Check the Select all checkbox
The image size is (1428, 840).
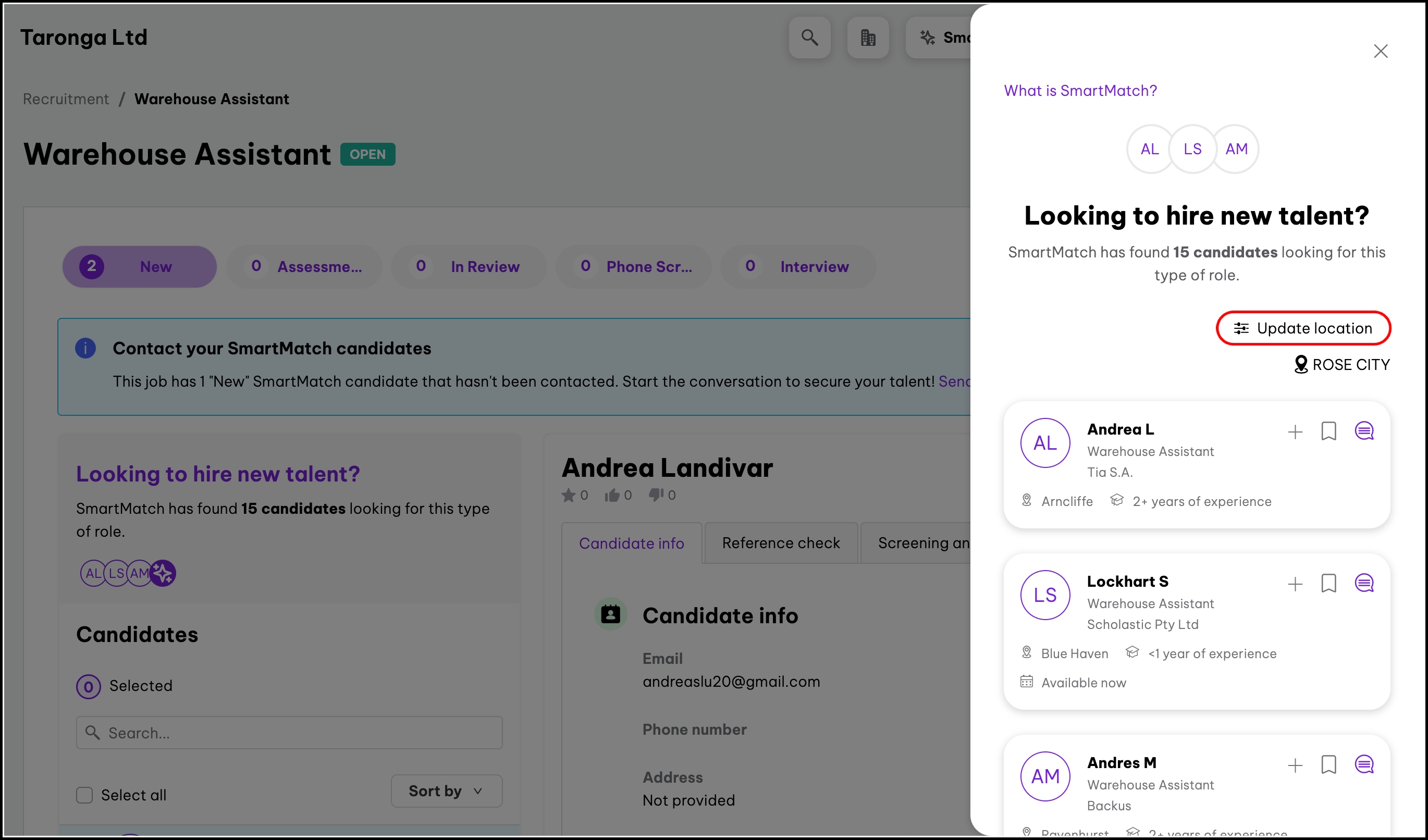point(84,795)
